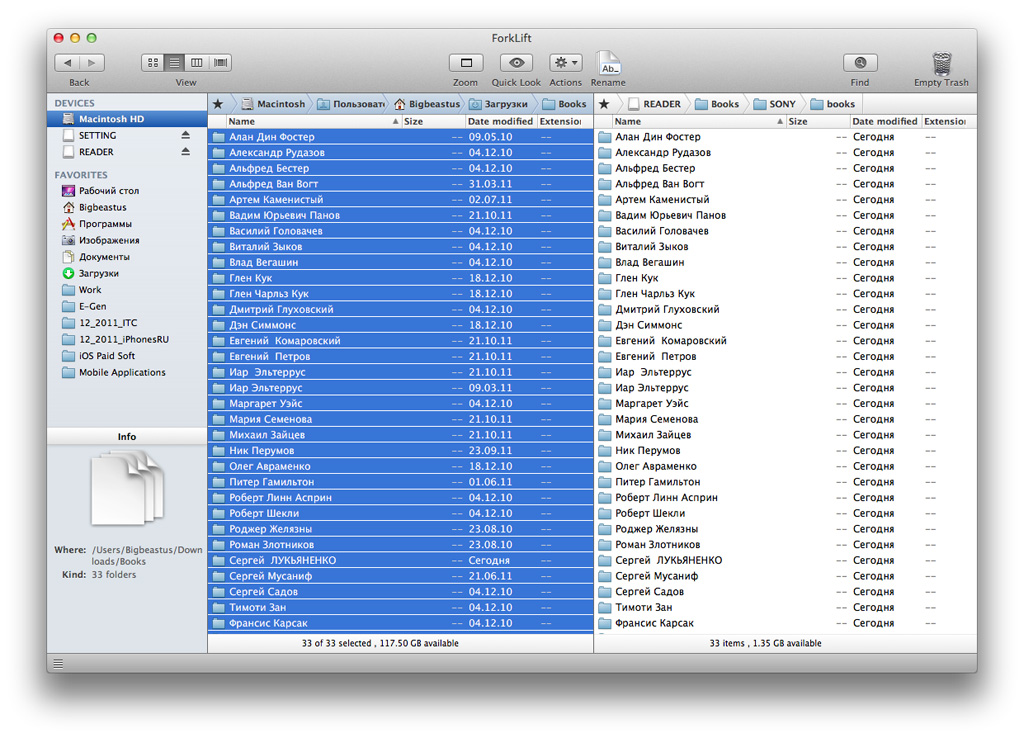Click the Rename toolbar icon
This screenshot has width=1024, height=738.
coord(608,64)
